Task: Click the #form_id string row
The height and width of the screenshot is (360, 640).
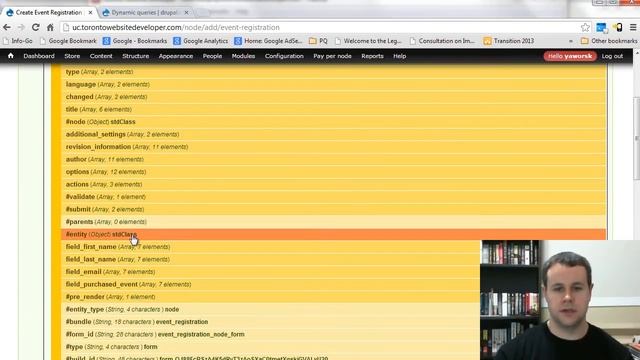Action: [271, 334]
